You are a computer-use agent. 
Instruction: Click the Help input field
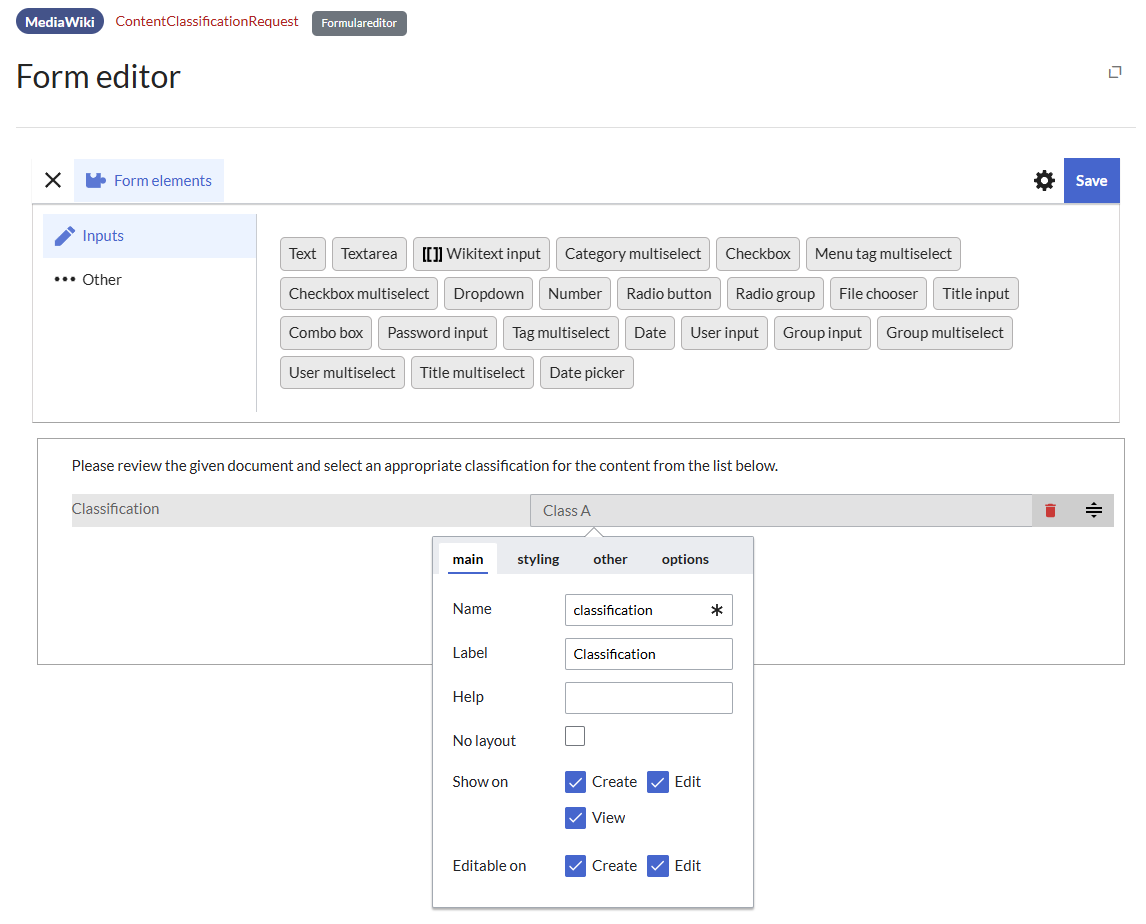648,698
